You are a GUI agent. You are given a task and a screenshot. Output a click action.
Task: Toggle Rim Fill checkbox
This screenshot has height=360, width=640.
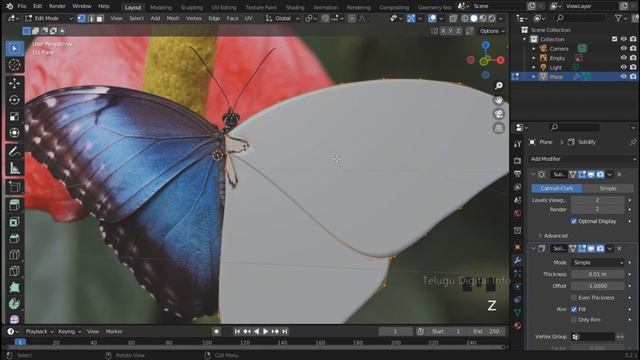coord(574,309)
